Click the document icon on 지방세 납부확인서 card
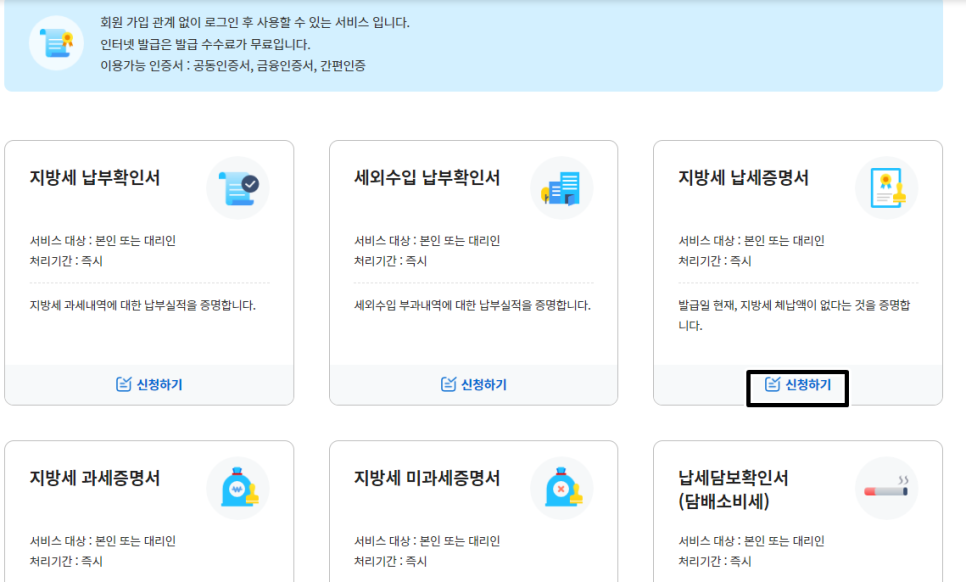Viewport: 966px width, 582px height. [236, 187]
